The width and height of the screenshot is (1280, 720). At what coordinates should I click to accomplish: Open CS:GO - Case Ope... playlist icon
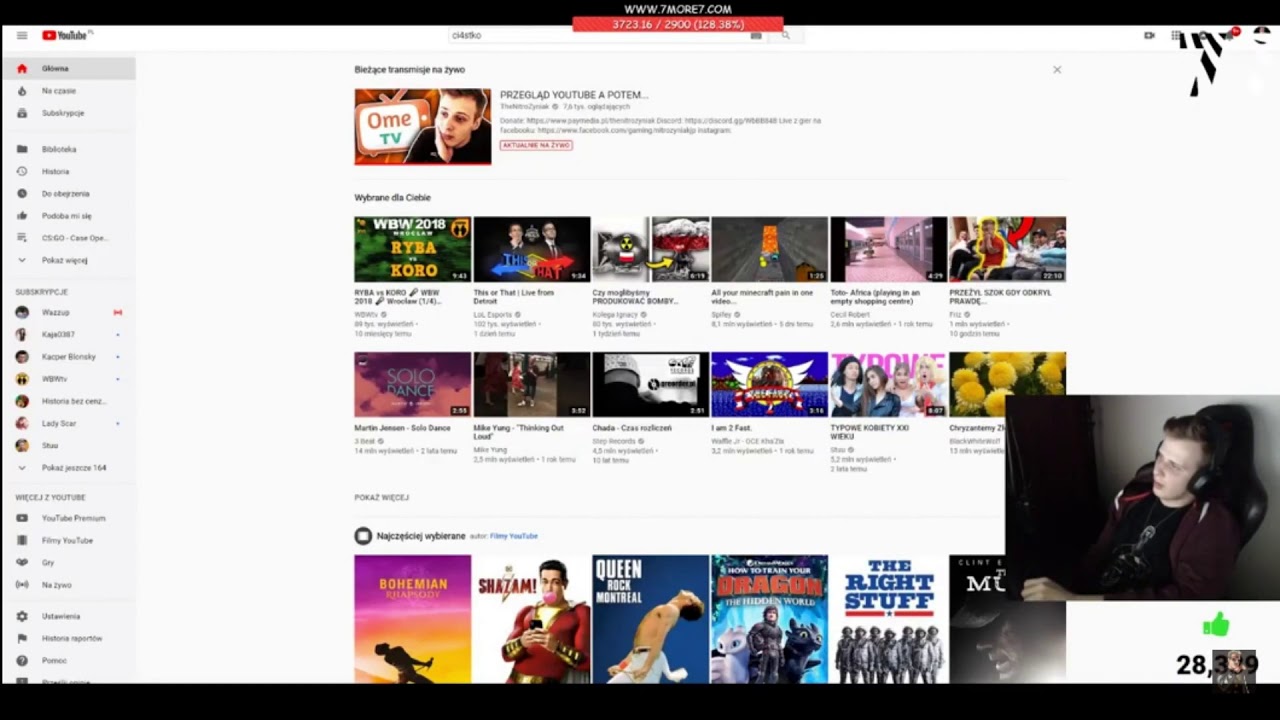coord(22,238)
